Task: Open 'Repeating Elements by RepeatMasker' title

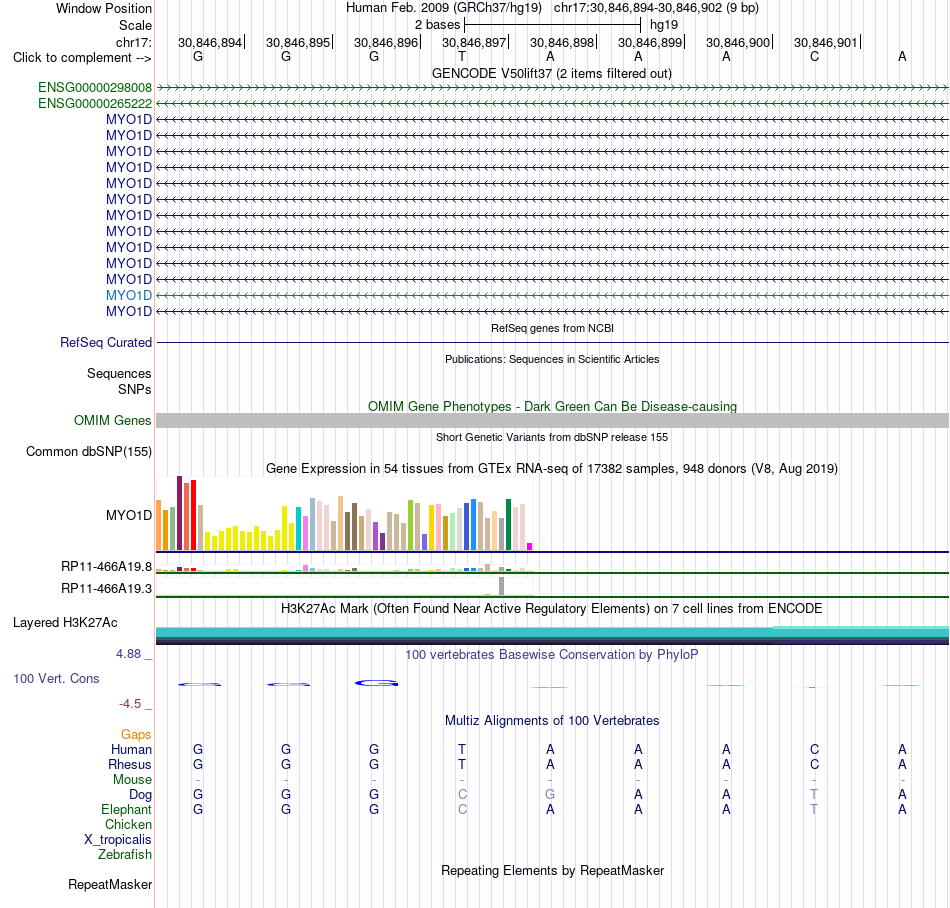Action: pos(552,871)
